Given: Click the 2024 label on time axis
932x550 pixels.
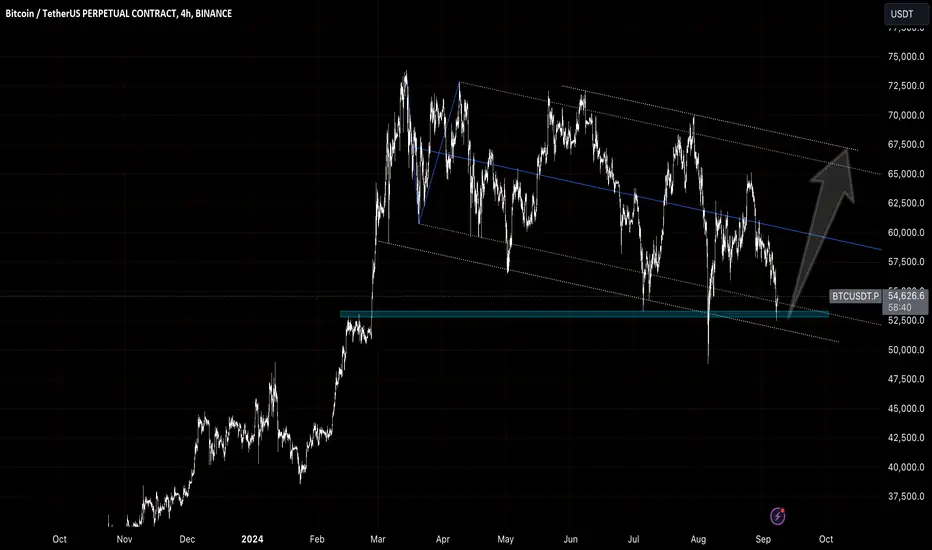Looking at the screenshot, I should point(252,539).
